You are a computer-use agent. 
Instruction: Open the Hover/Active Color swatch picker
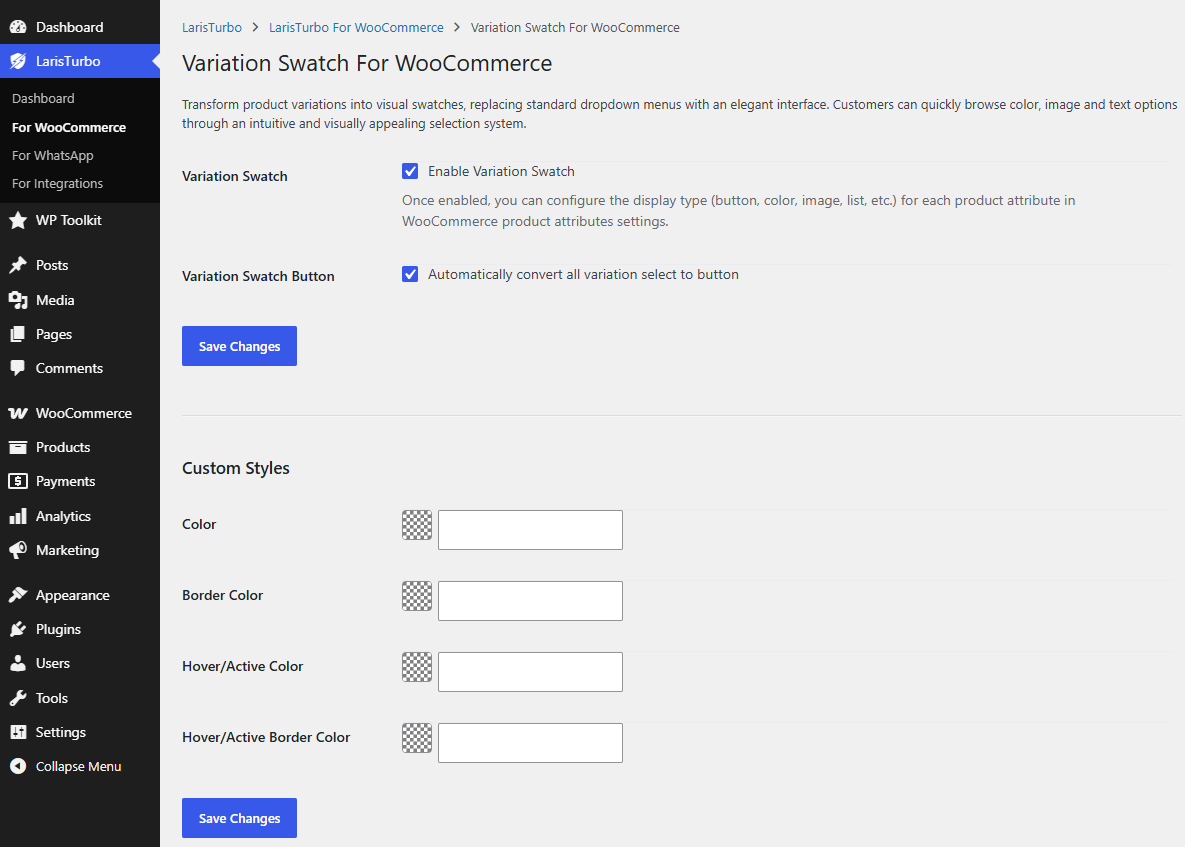417,667
